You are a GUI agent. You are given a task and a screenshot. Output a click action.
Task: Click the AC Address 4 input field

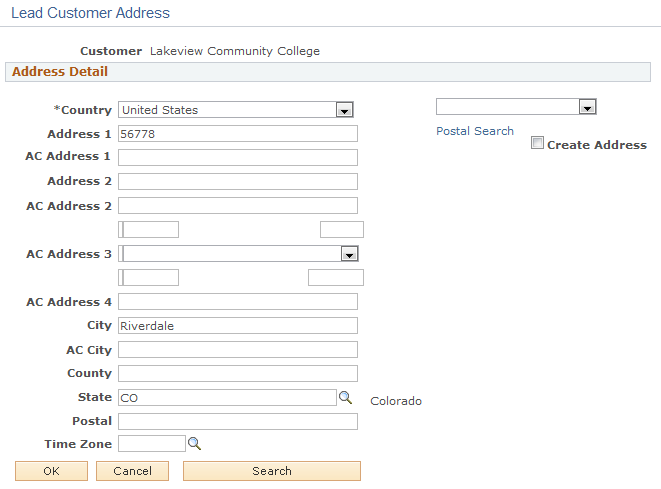point(237,302)
